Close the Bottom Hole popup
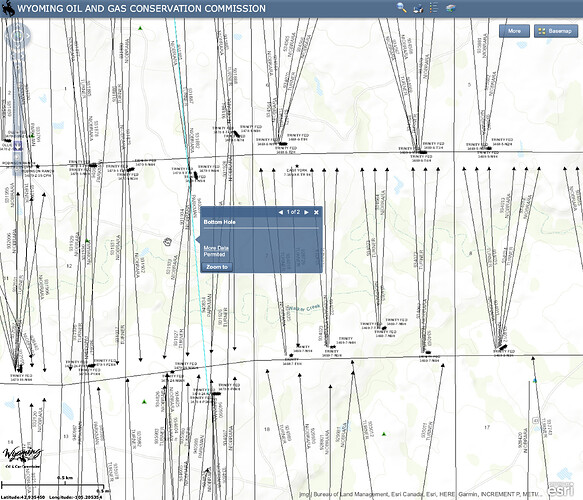Screen dimensions: 583x500 pos(316,212)
